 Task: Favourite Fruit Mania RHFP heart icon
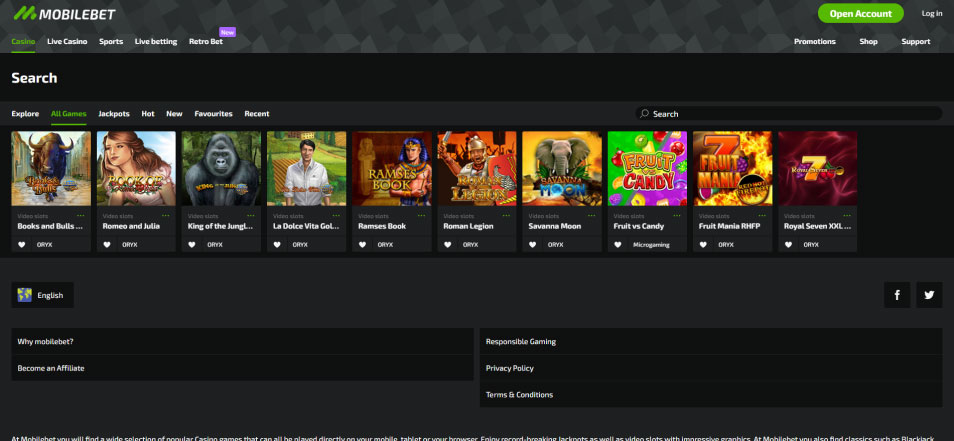click(x=703, y=245)
